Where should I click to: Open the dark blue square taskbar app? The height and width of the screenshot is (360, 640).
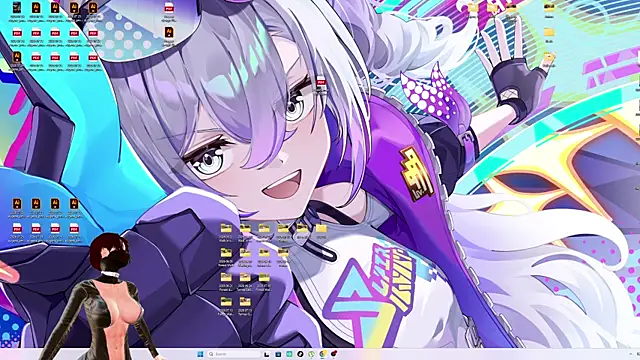278,354
